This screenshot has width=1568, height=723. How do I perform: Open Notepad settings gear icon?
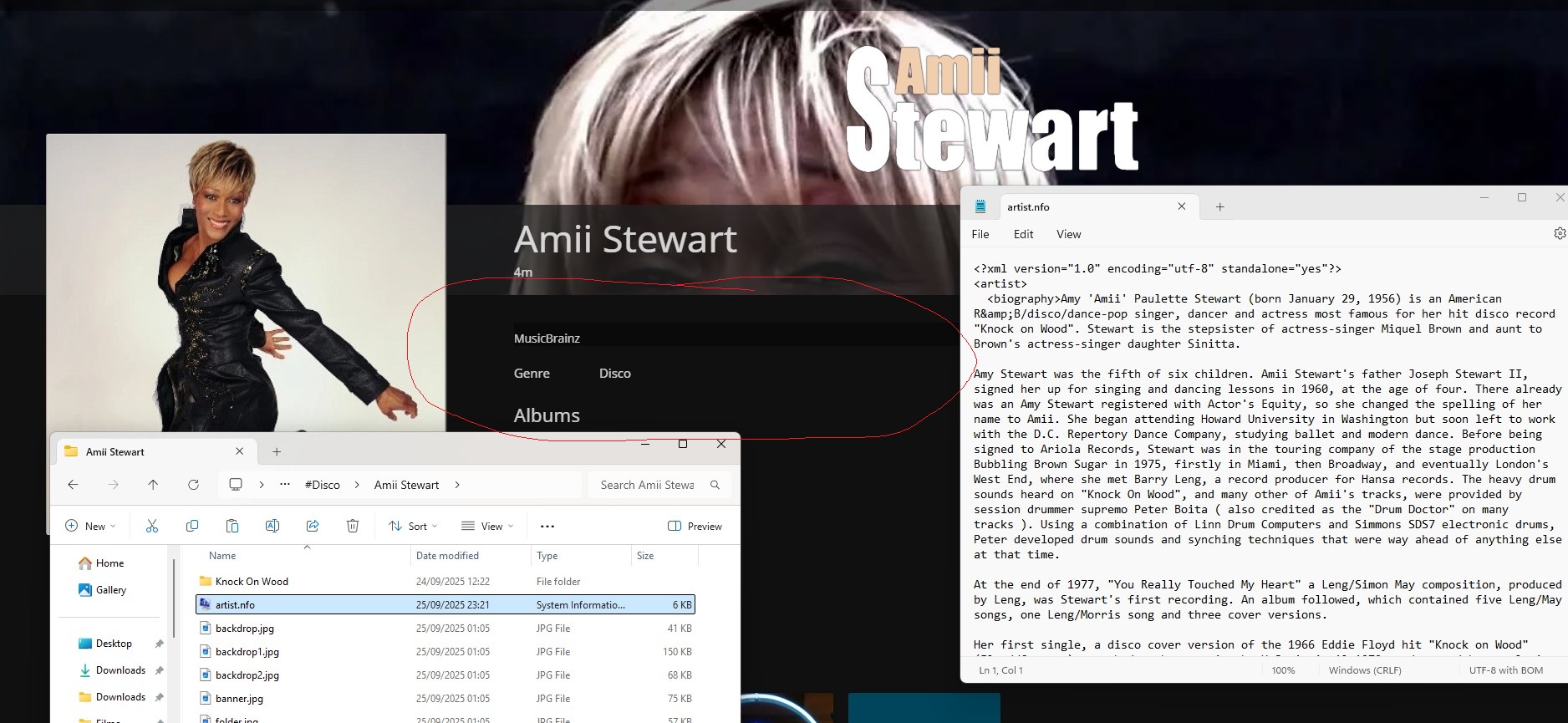click(1559, 234)
